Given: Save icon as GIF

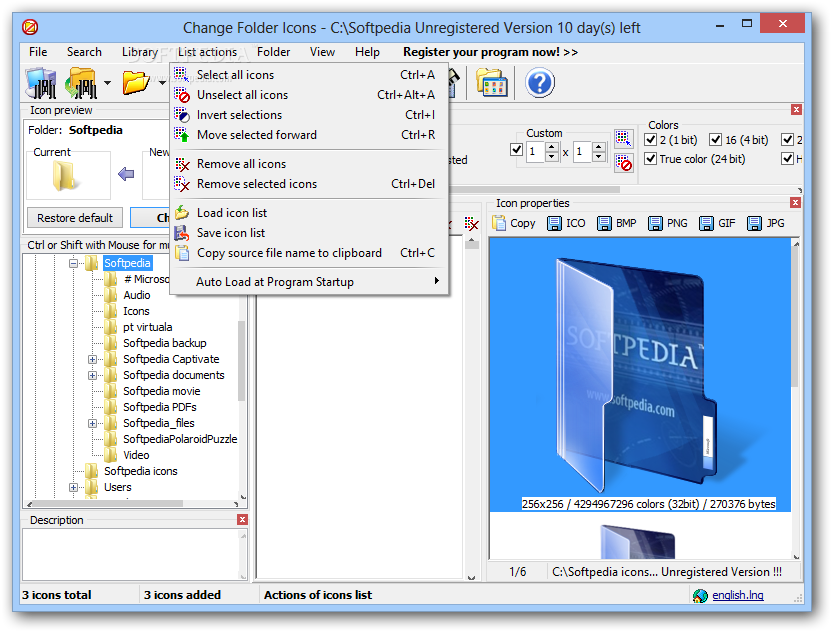Looking at the screenshot, I should 717,223.
